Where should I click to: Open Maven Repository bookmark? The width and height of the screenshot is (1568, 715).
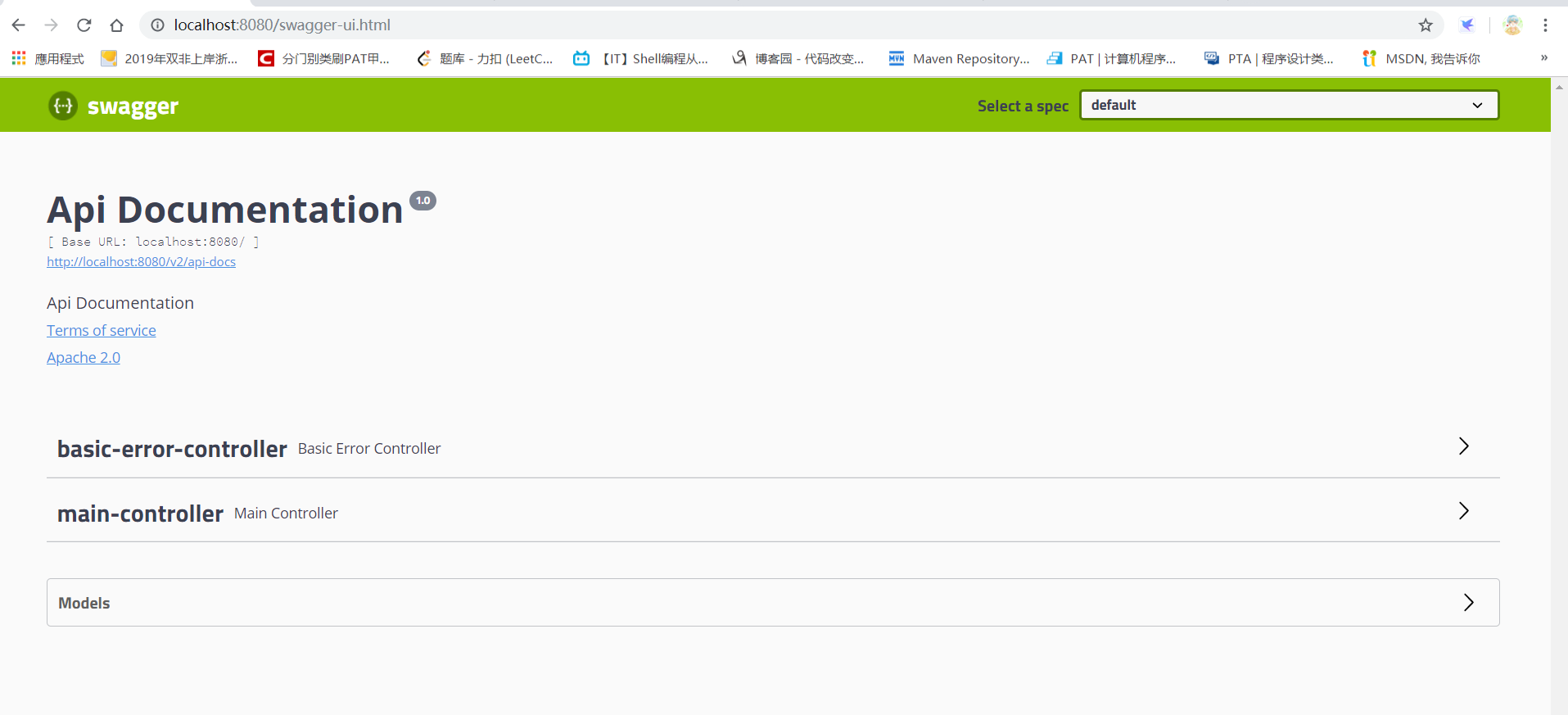pos(960,59)
